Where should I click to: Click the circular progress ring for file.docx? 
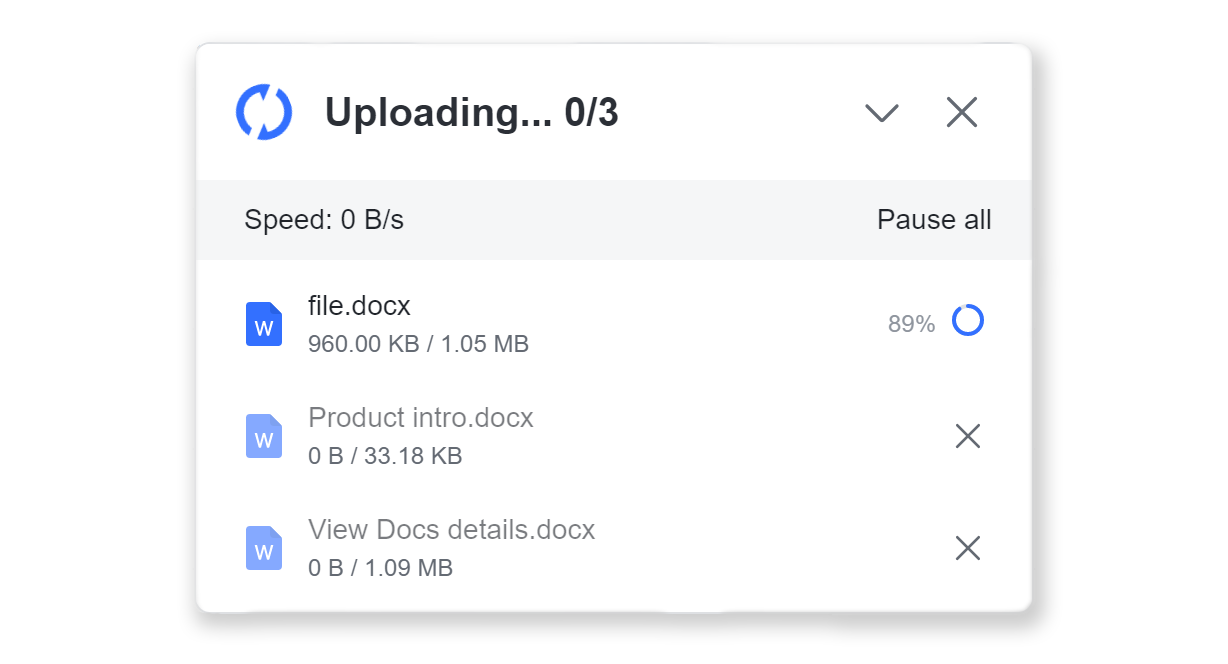click(967, 321)
